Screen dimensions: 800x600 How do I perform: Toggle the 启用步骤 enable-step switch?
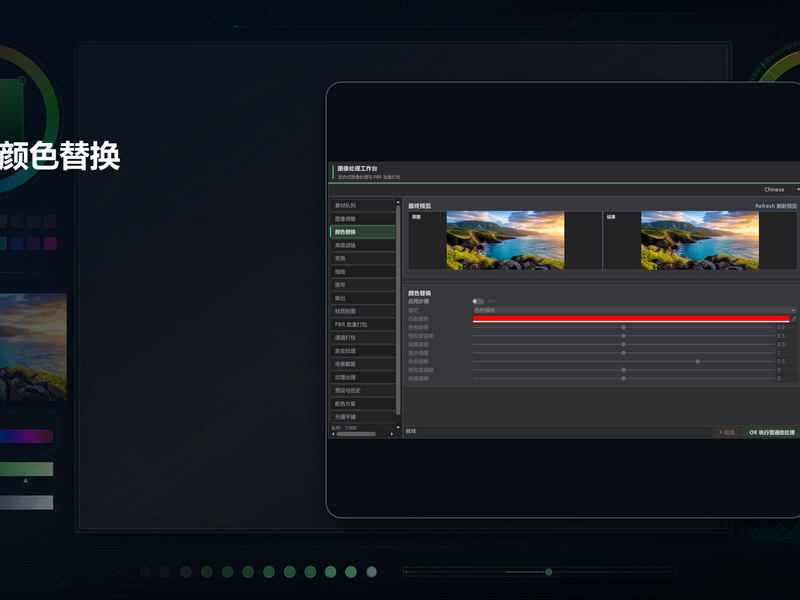(478, 302)
